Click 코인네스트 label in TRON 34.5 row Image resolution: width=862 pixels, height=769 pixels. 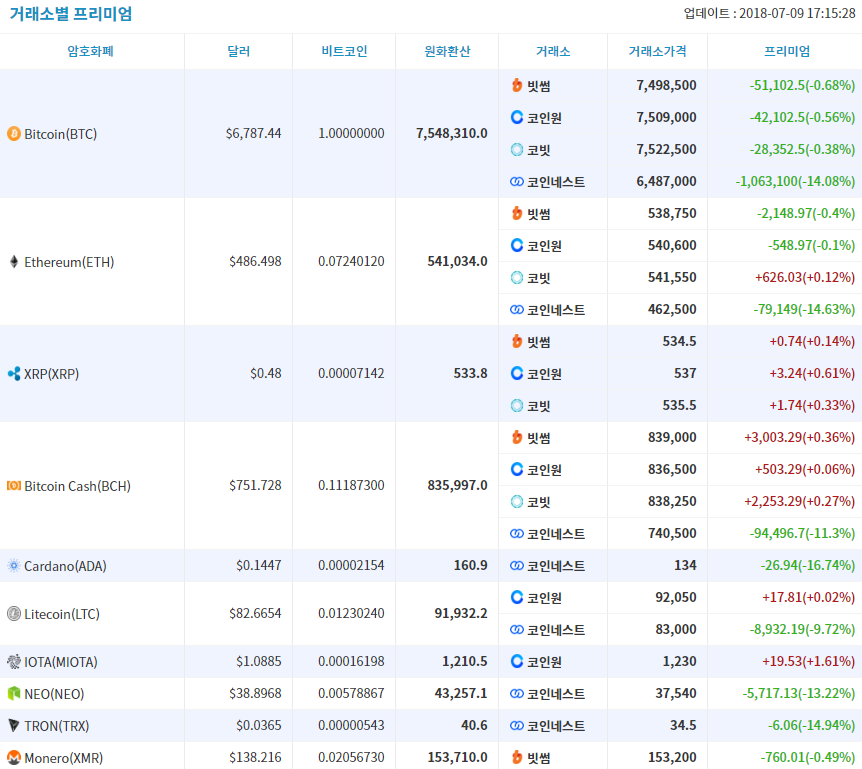pyautogui.click(x=556, y=726)
